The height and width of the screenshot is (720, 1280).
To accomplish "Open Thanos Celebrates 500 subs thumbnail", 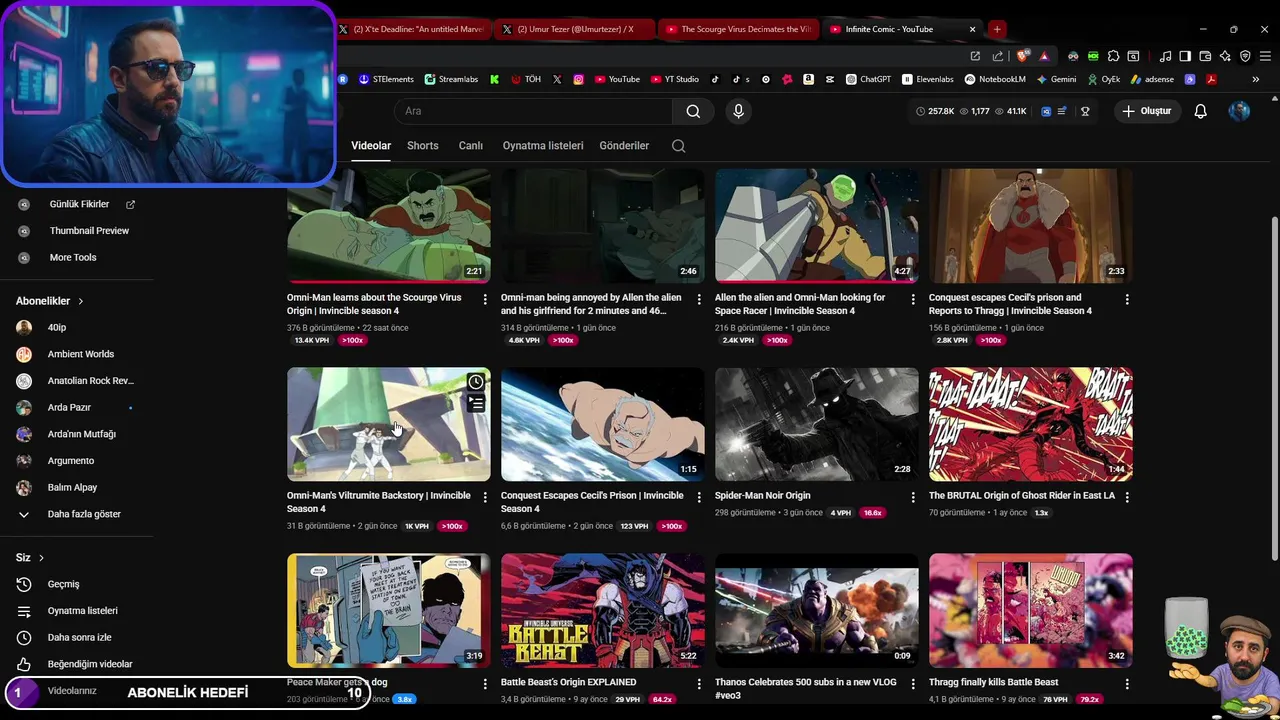I will click(x=816, y=610).
